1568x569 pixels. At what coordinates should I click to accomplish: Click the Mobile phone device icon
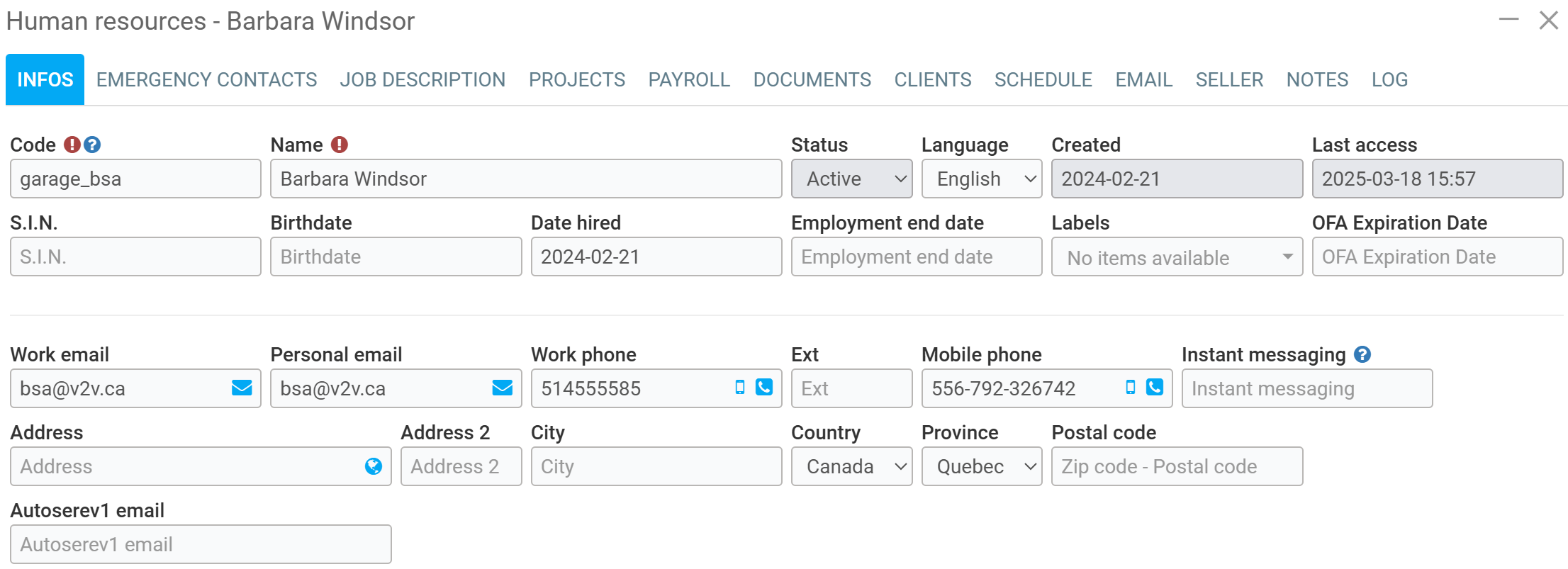1131,387
